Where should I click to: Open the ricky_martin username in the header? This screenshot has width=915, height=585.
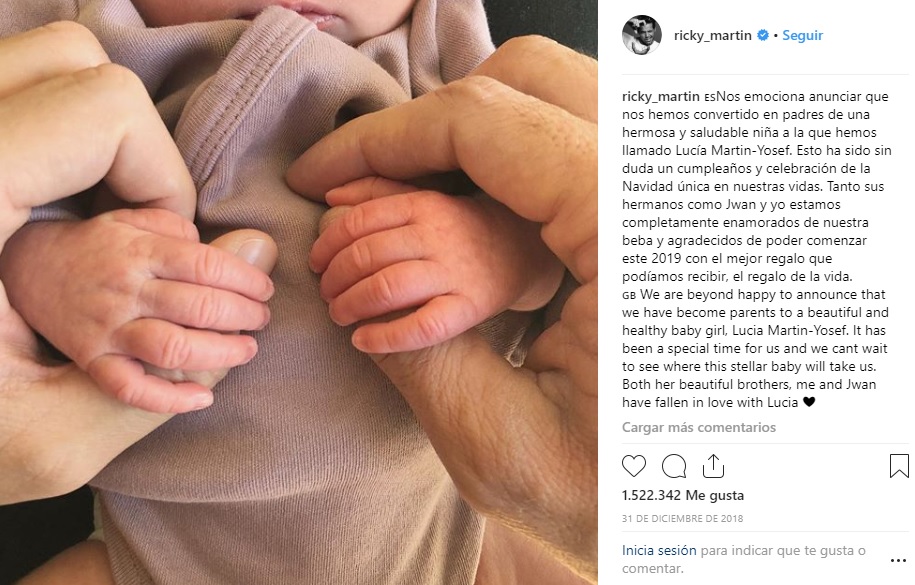coord(713,35)
